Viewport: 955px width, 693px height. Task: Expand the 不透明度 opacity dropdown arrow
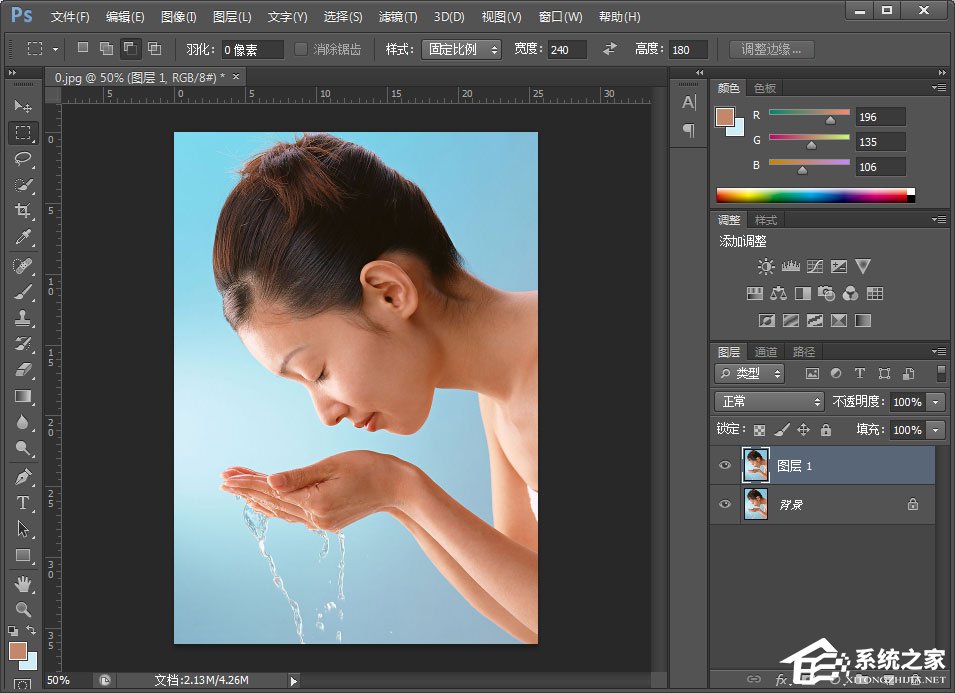(x=936, y=401)
